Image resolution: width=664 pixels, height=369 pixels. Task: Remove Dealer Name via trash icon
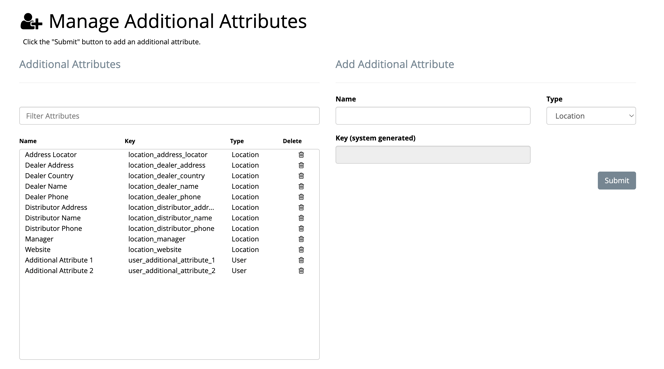[x=301, y=186]
